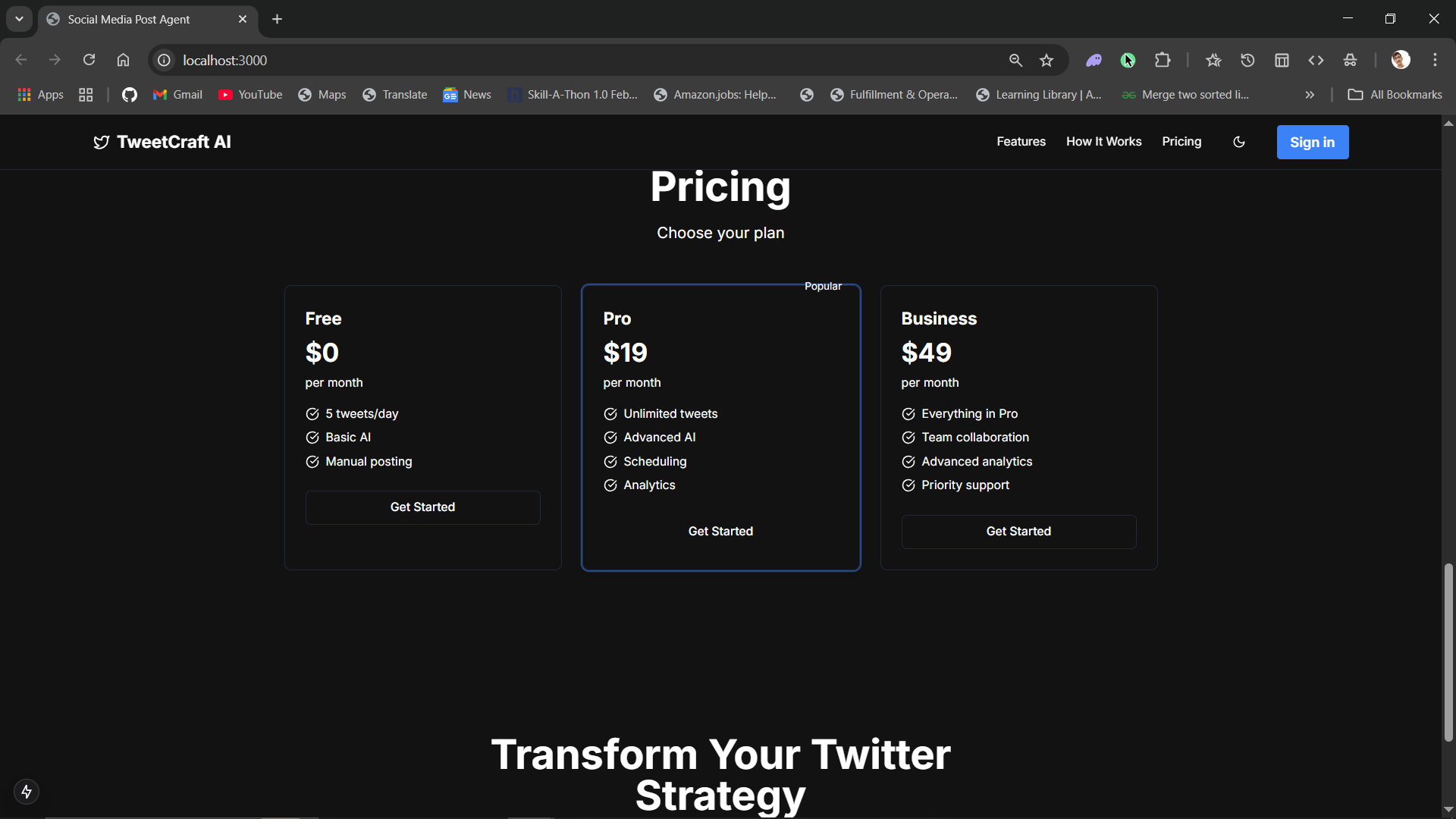Image resolution: width=1456 pixels, height=819 pixels.
Task: Open browser extensions puzzle icon
Action: click(1163, 60)
